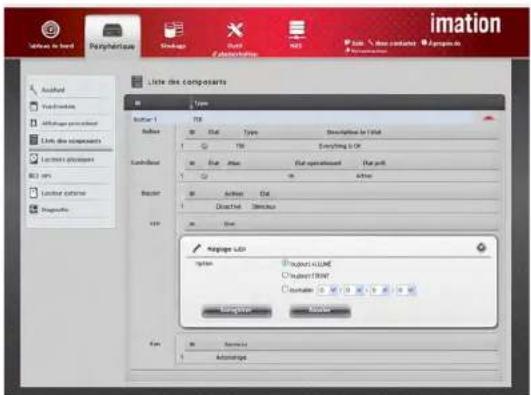
Task: Open Liste des composants in sidebar menu
Action: click(71, 141)
